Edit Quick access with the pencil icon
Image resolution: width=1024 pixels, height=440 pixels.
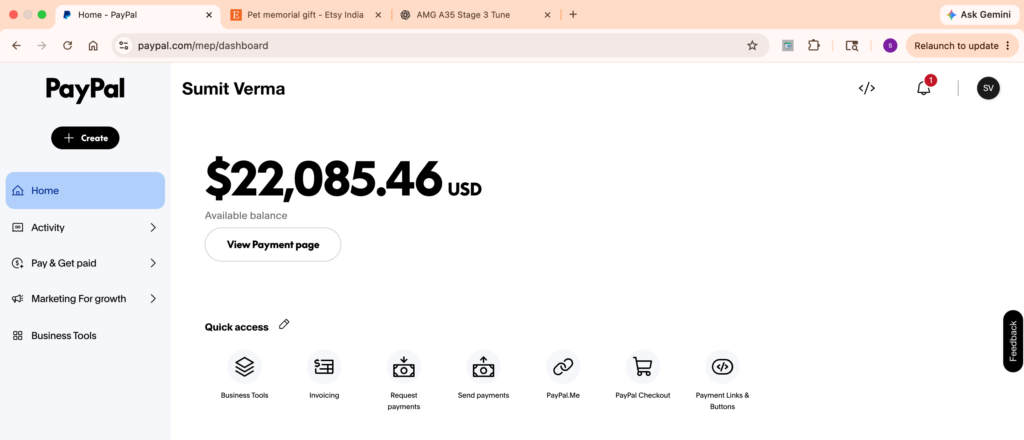[x=284, y=324]
